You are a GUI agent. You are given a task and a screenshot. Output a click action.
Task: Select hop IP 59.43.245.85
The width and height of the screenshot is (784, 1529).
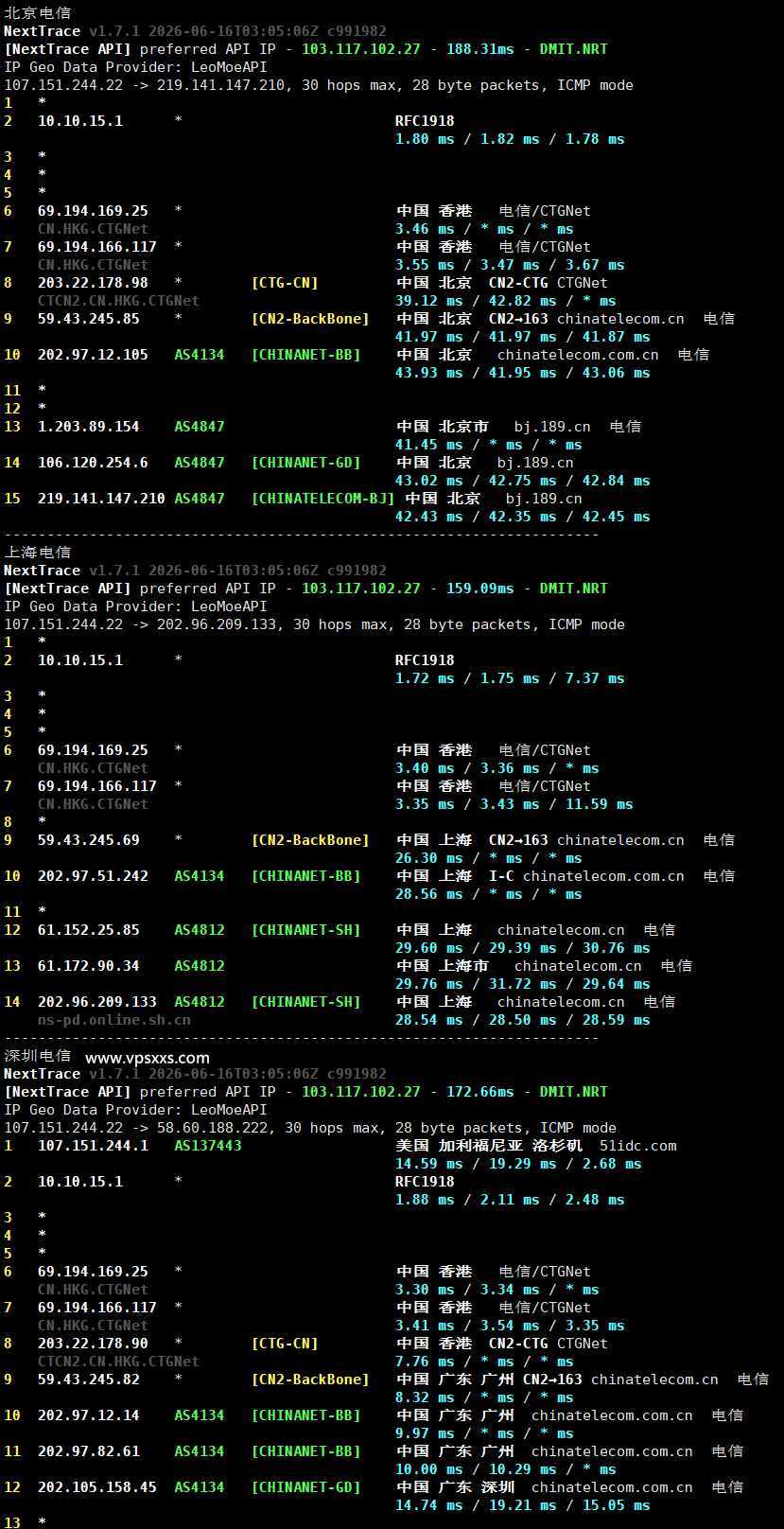pyautogui.click(x=89, y=319)
